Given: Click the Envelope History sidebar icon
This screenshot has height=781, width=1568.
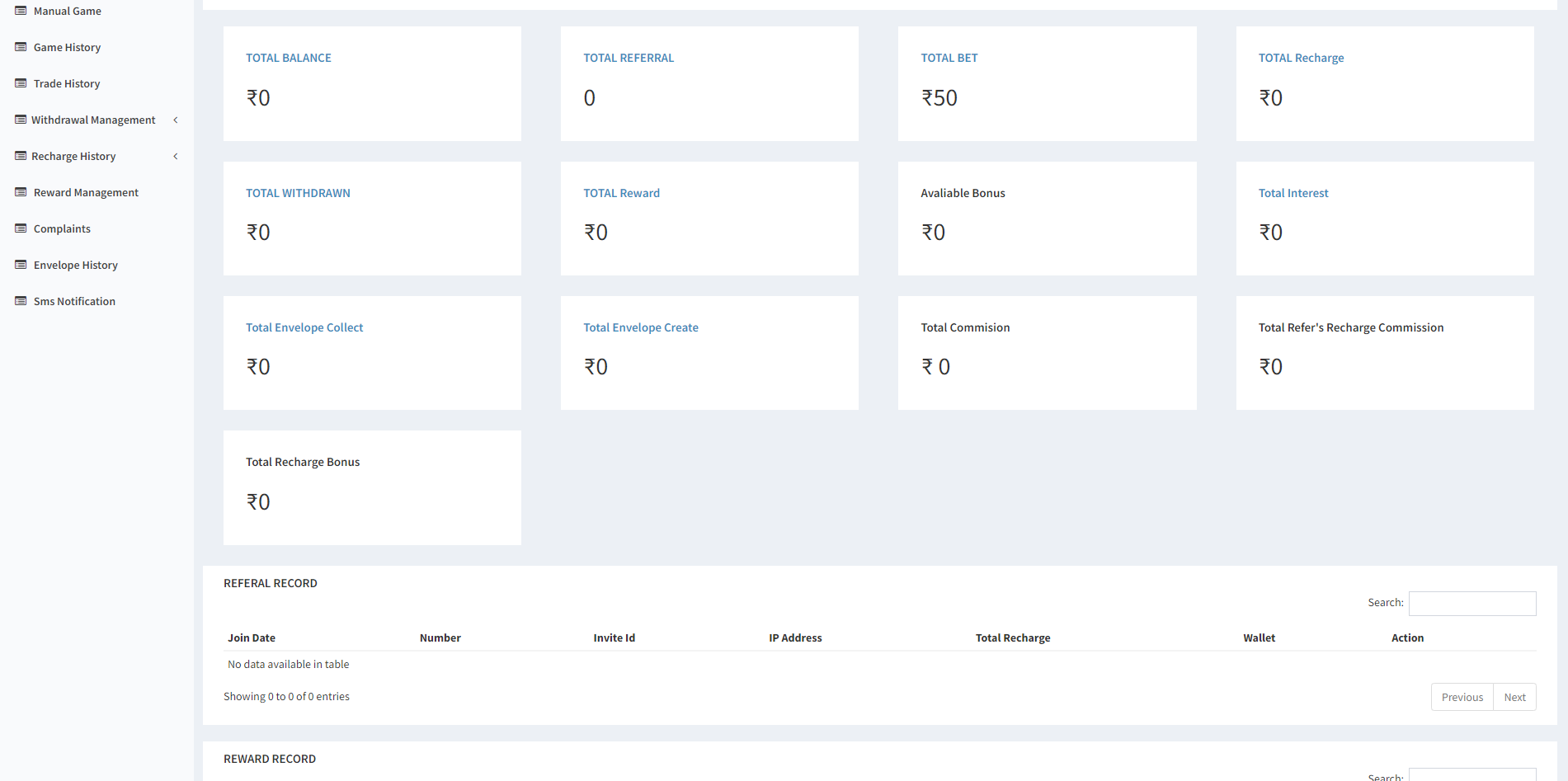Looking at the screenshot, I should 21,265.
